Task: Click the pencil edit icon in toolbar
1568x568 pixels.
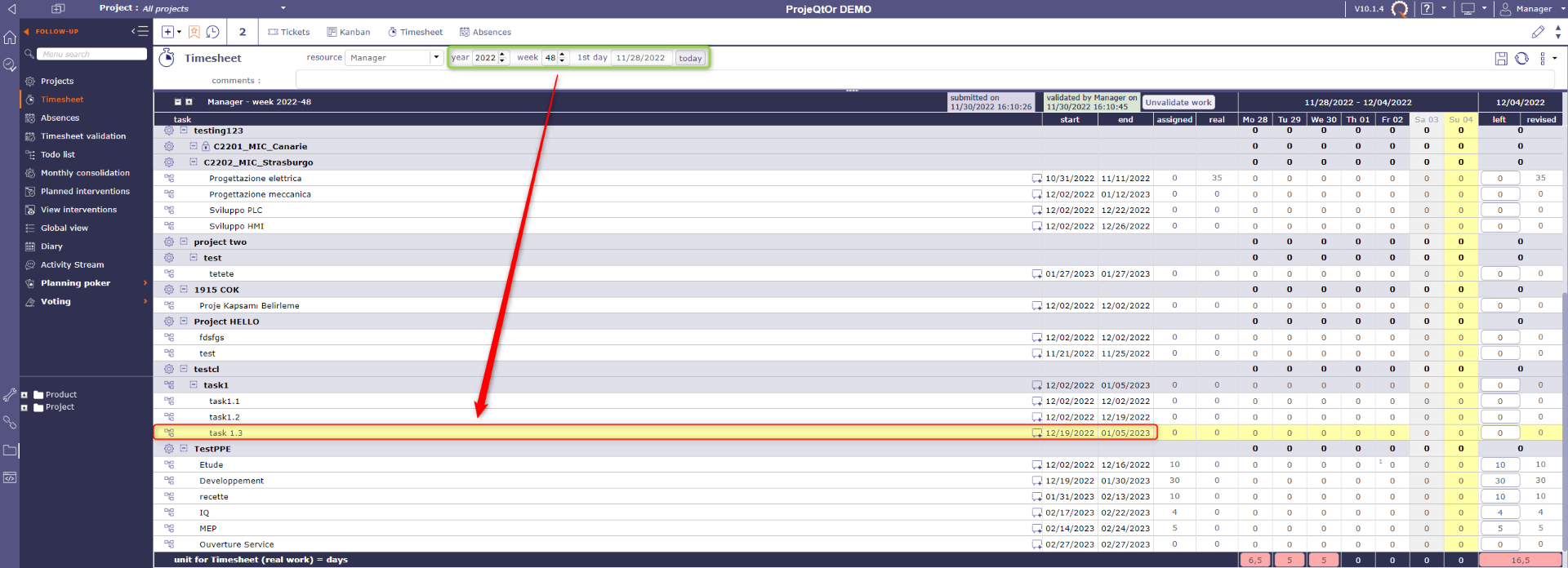Action: point(1538,32)
